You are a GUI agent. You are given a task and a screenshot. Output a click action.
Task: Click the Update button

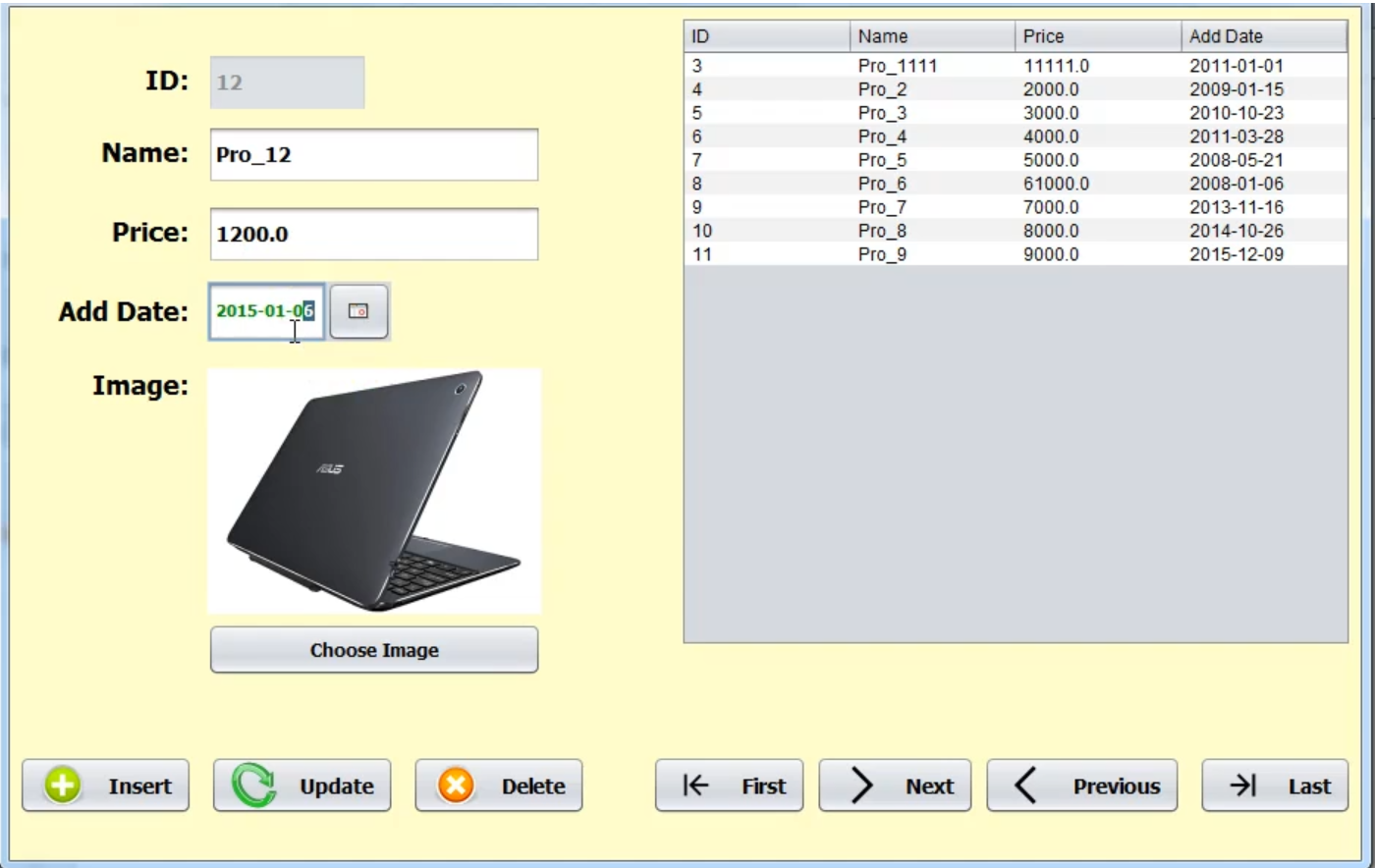[302, 786]
